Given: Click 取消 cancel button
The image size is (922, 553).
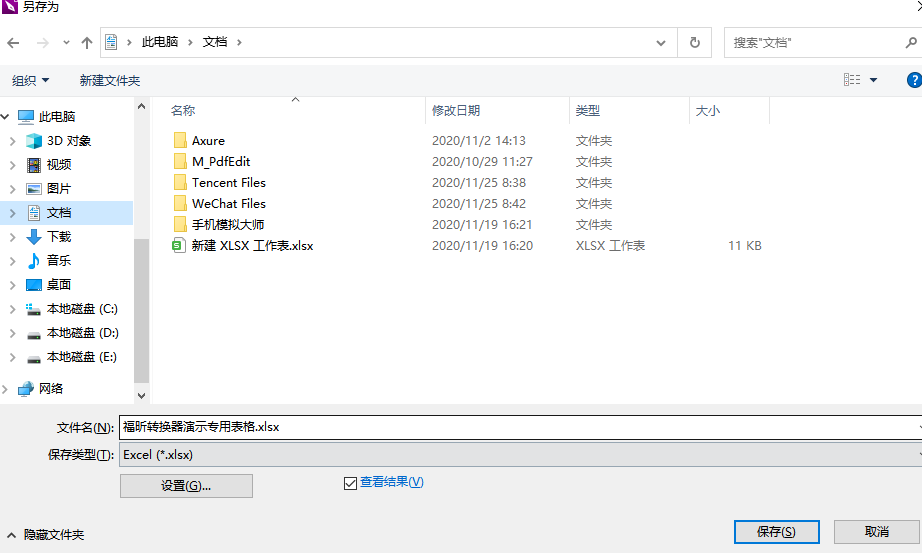Looking at the screenshot, I should pyautogui.click(x=876, y=532).
